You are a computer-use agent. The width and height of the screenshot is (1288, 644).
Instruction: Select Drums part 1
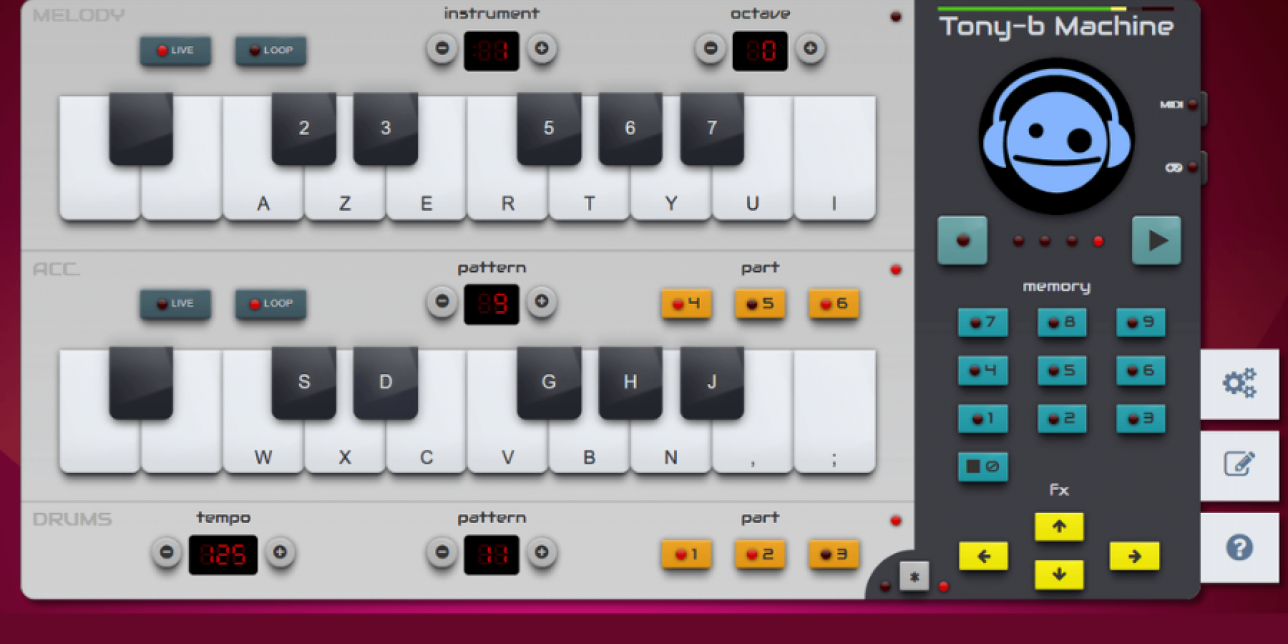[x=686, y=554]
